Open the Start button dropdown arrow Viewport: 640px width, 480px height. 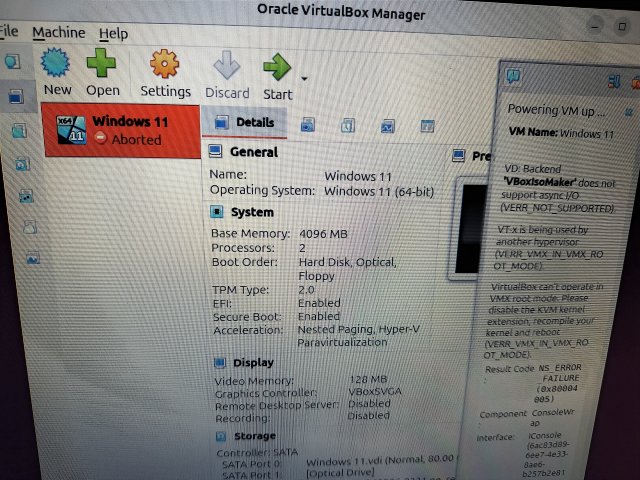[303, 78]
